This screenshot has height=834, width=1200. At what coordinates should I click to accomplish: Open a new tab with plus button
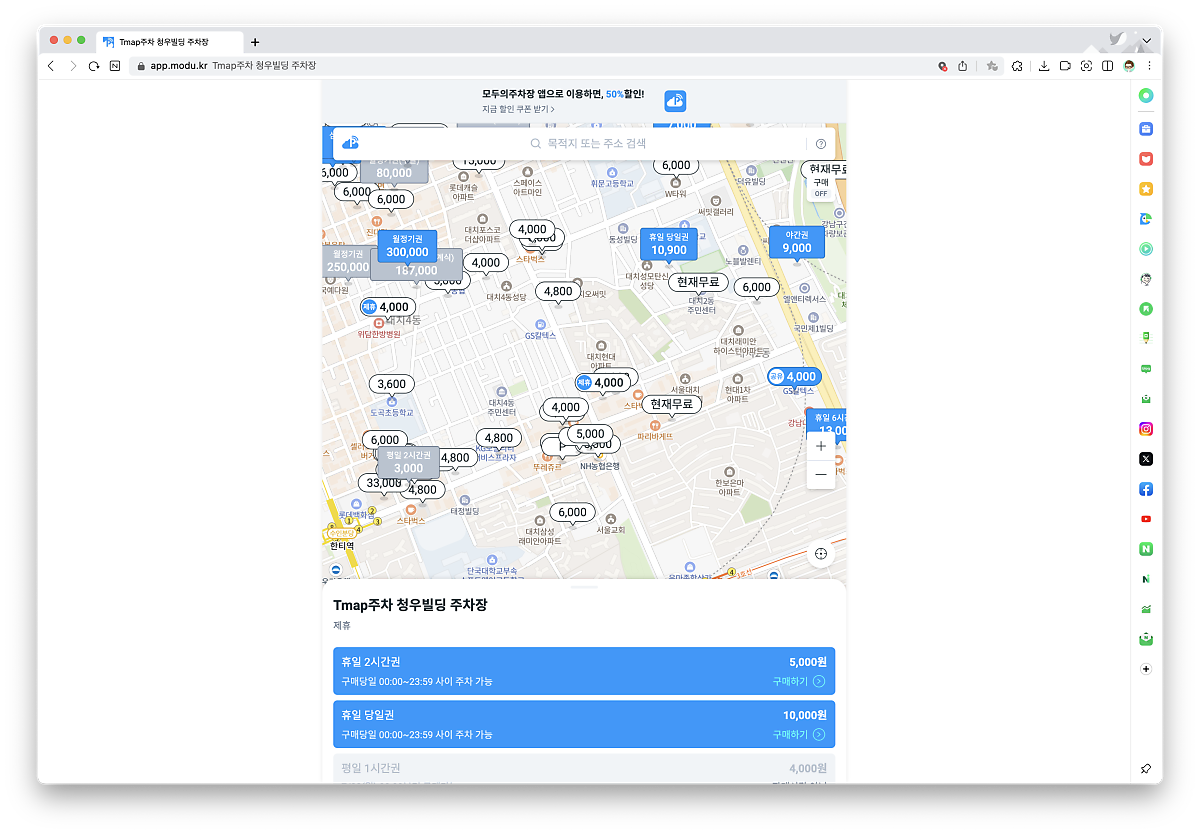pyautogui.click(x=255, y=42)
